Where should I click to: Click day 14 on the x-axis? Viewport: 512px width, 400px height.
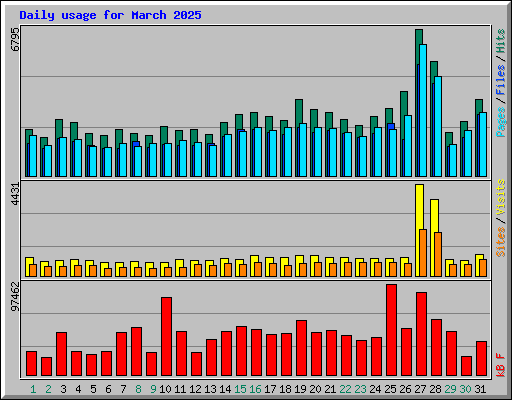pyautogui.click(x=225, y=389)
